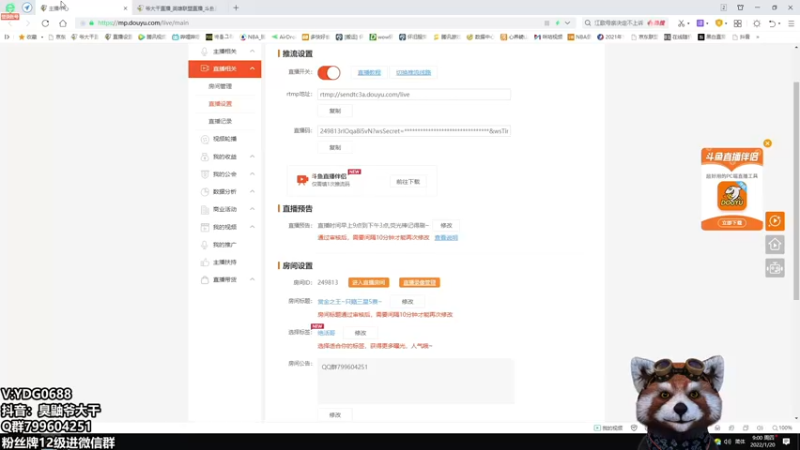
Task: Click the orange 进入直播房间 button
Action: point(368,283)
